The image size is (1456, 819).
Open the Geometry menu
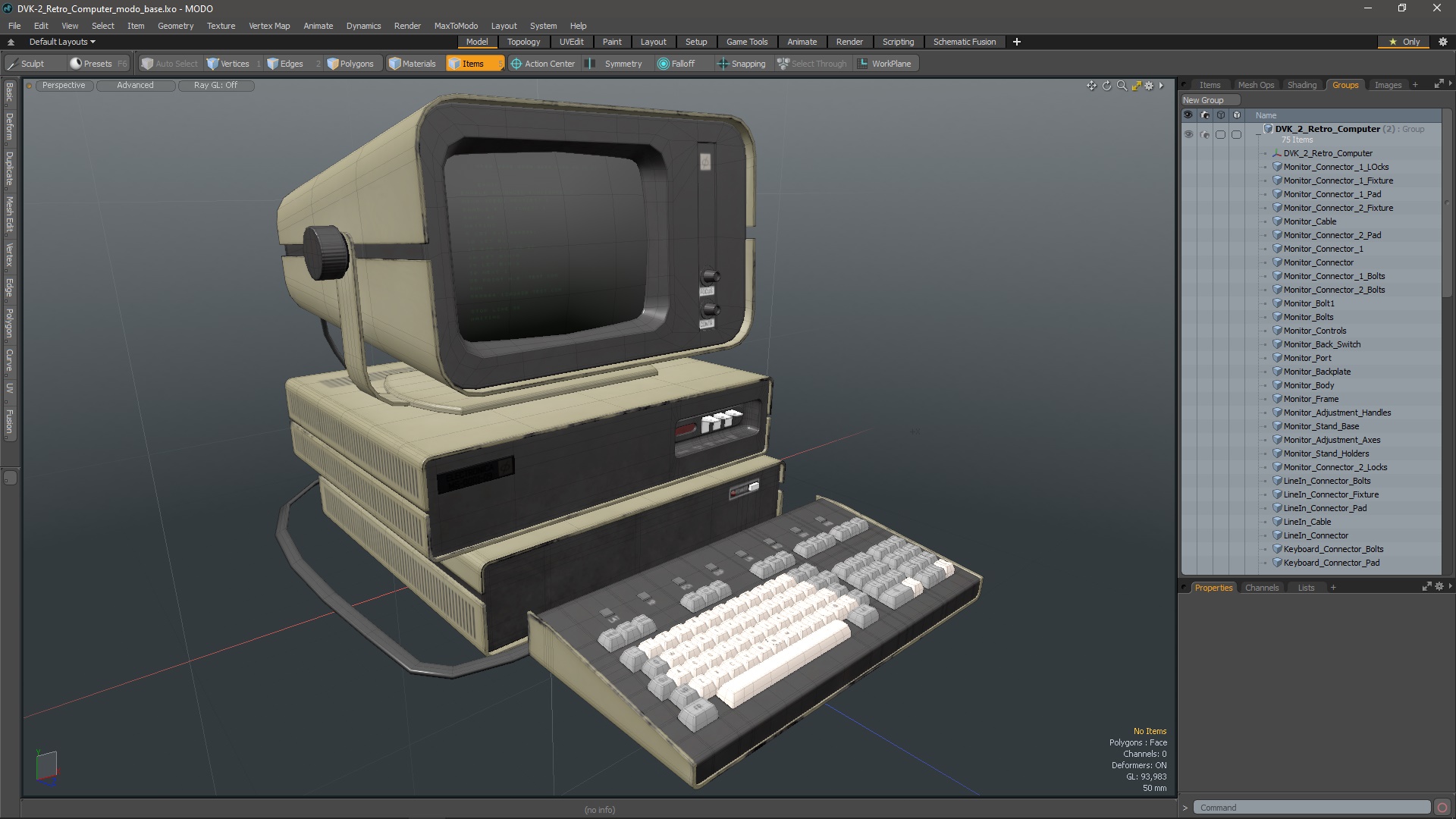(x=175, y=26)
